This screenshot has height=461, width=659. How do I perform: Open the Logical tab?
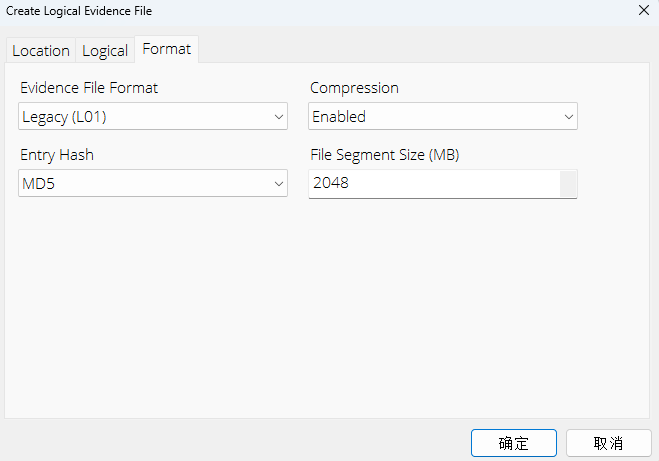[105, 50]
